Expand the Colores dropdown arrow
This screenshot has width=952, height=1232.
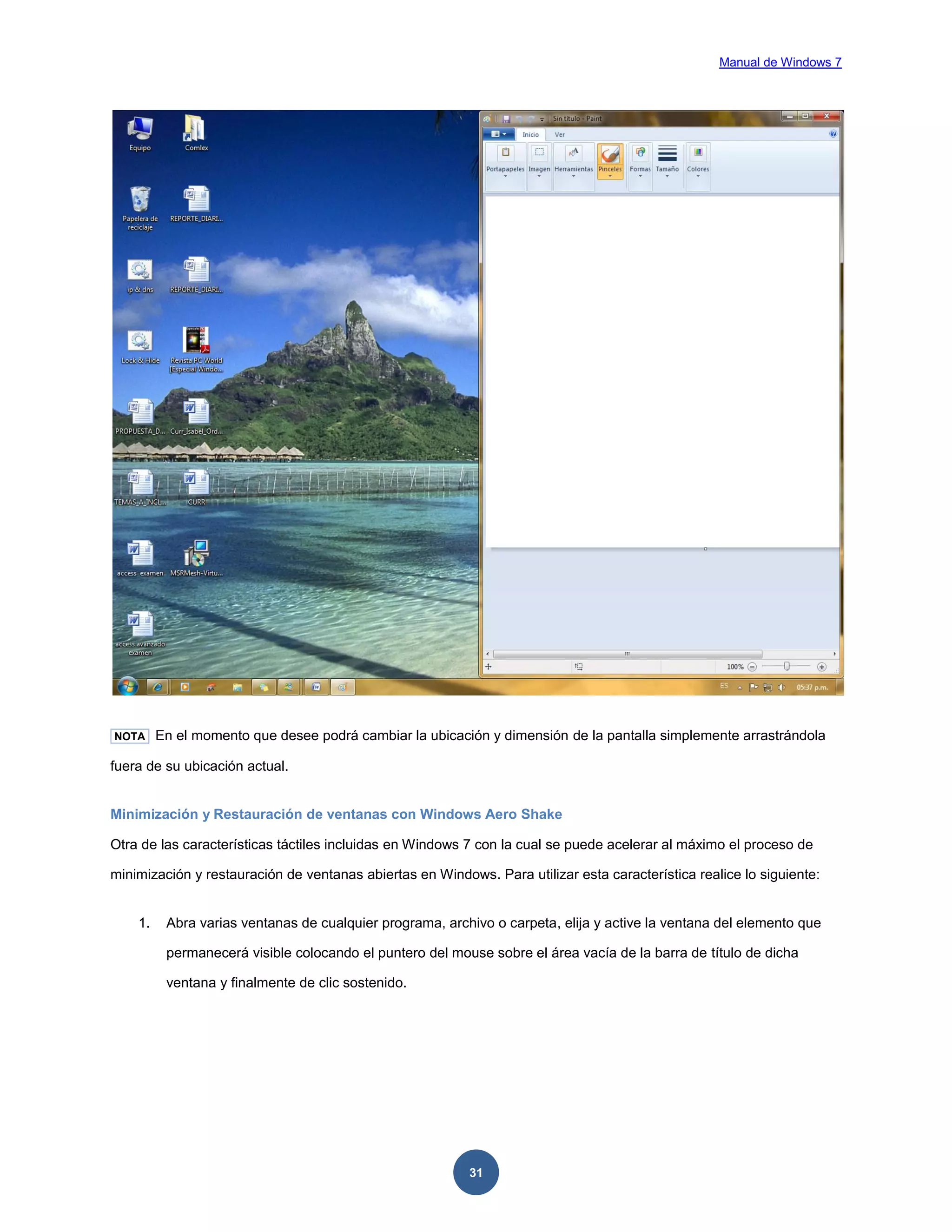pos(698,176)
